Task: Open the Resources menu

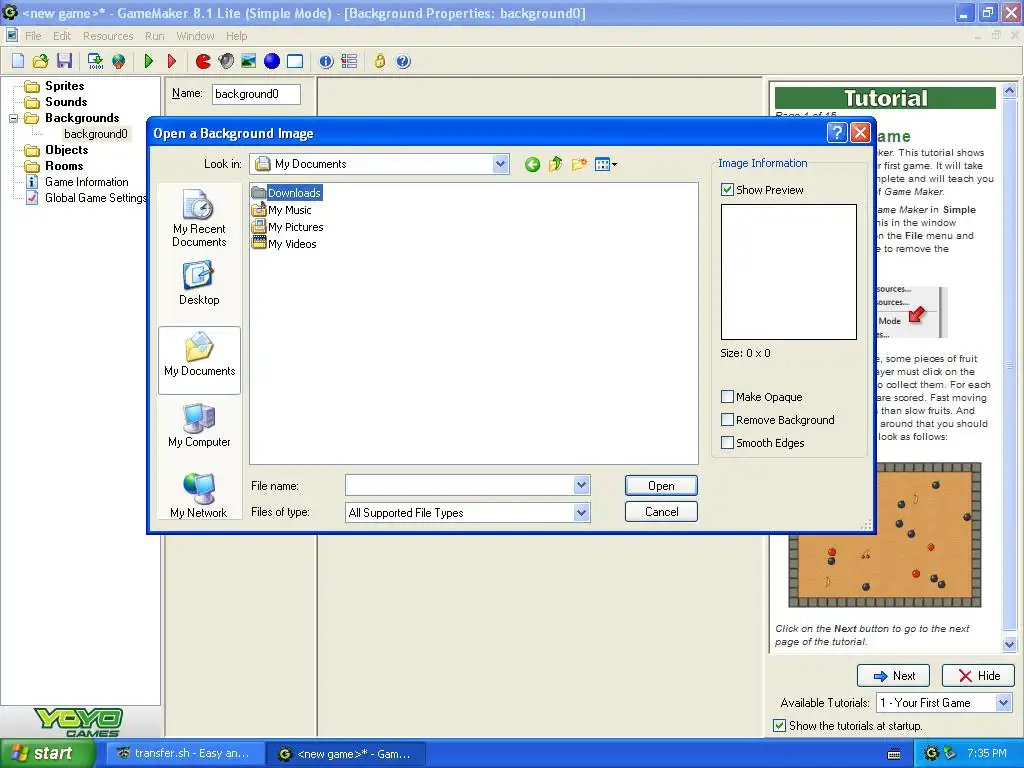Action: pyautogui.click(x=108, y=36)
